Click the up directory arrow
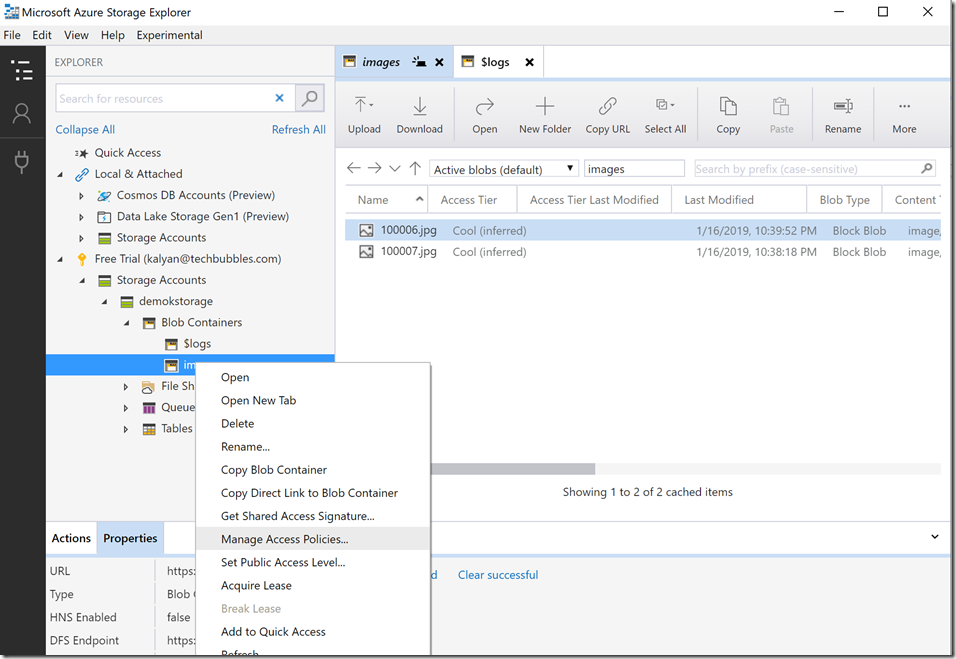Image resolution: width=956 pixels, height=659 pixels. (x=415, y=168)
